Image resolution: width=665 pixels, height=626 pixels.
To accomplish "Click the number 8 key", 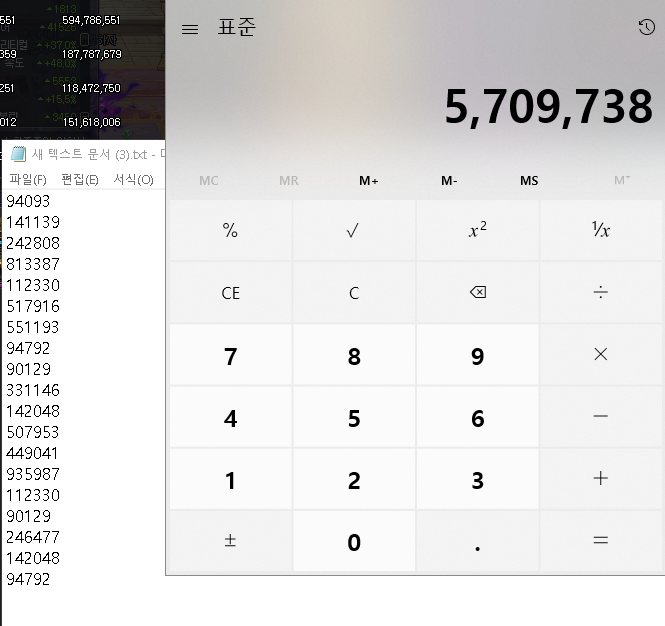I will tap(354, 355).
